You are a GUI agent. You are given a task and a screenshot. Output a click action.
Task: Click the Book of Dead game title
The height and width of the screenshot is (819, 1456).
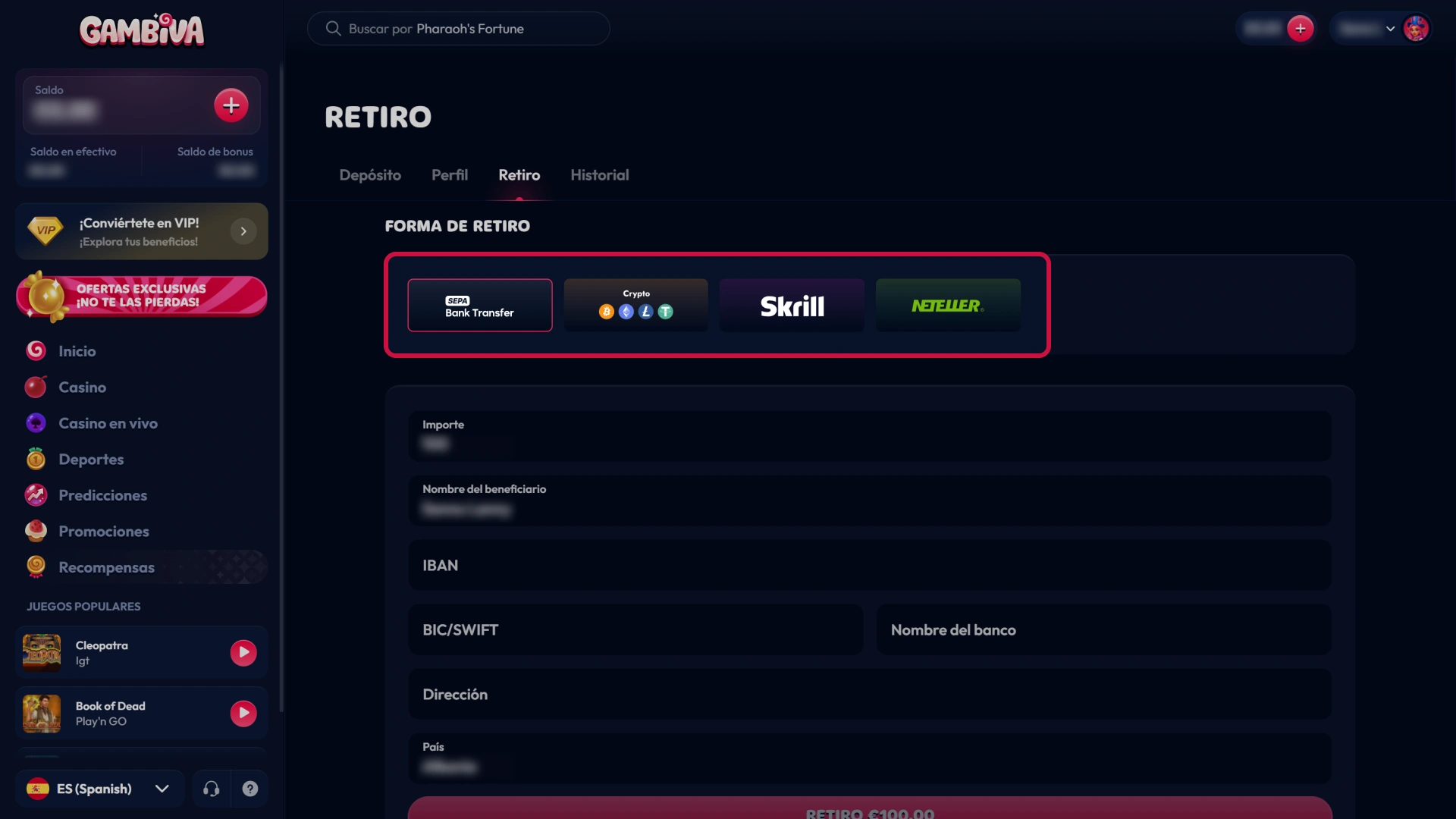pos(111,706)
